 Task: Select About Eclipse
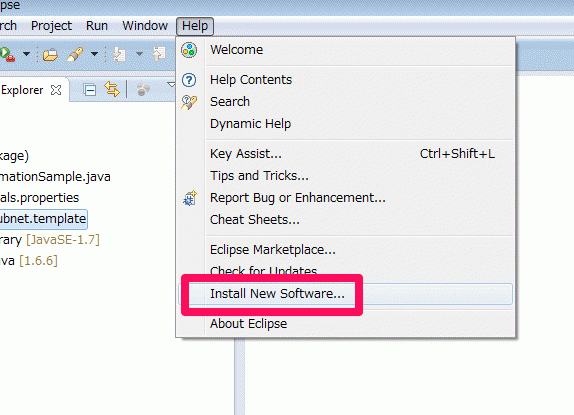[249, 324]
